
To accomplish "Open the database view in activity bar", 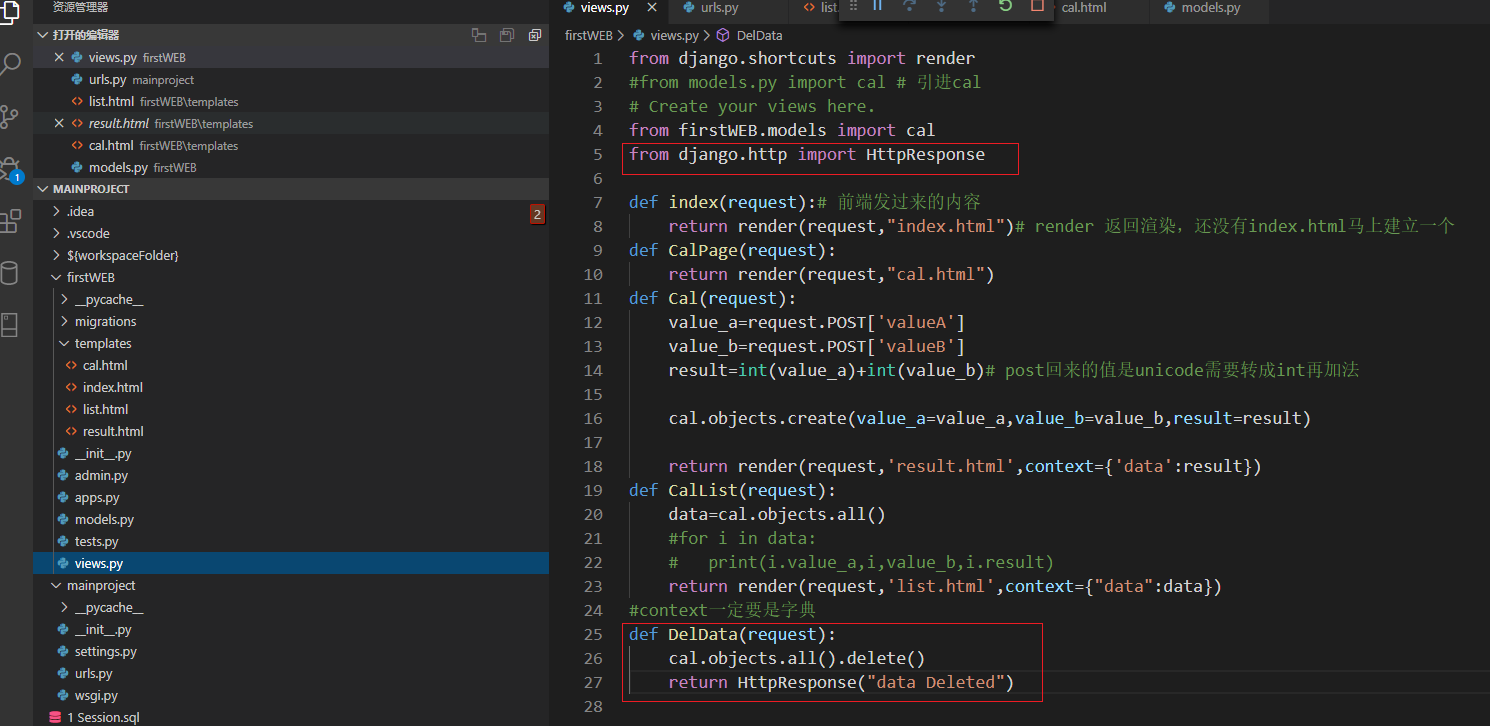I will point(10,273).
